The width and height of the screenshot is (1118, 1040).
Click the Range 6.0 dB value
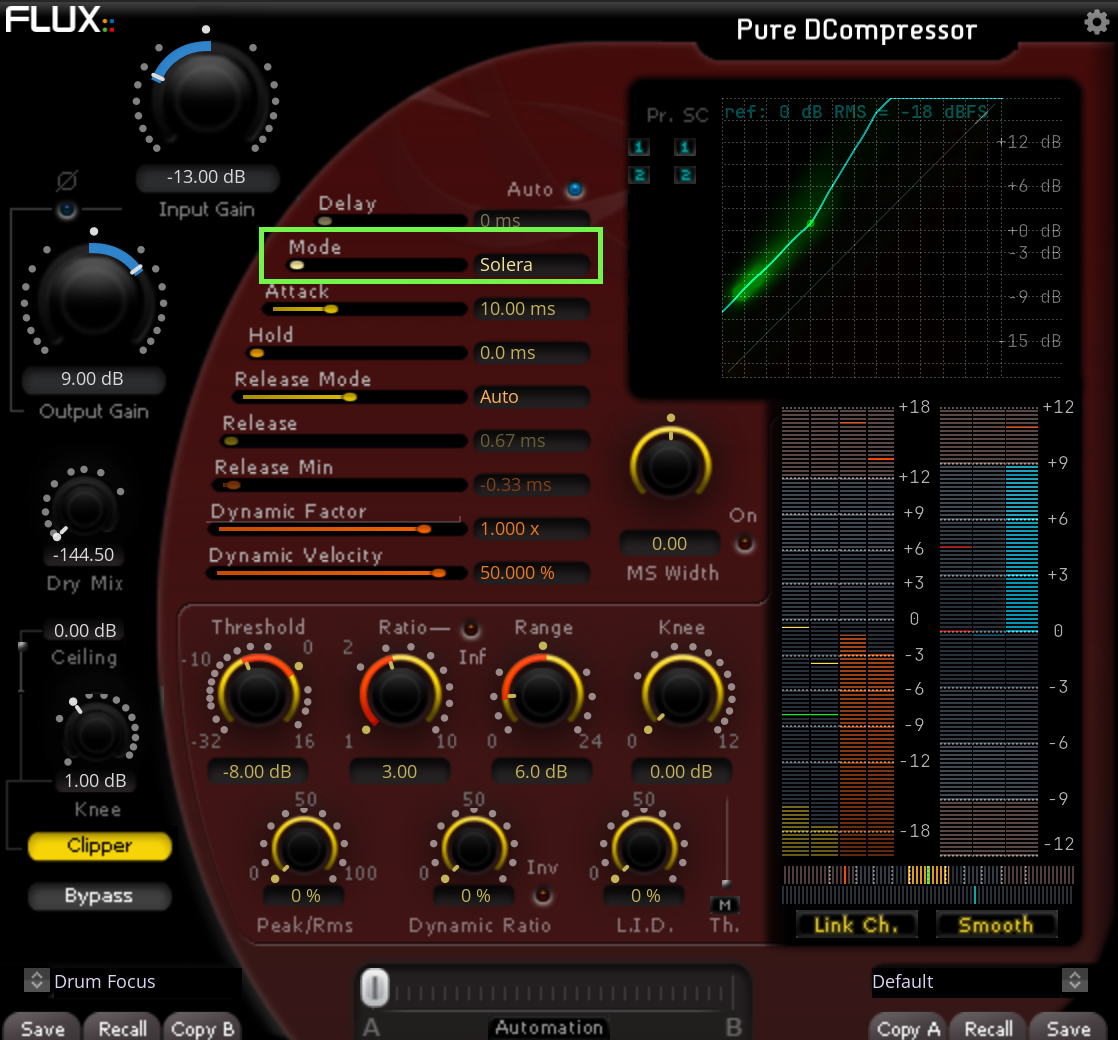coord(541,771)
